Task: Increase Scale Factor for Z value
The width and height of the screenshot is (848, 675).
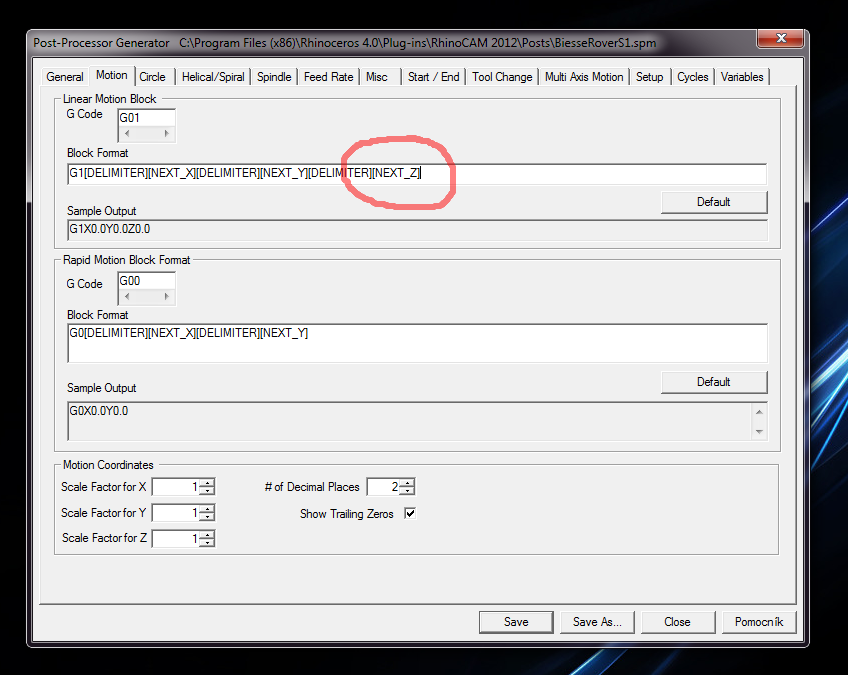Action: click(206, 535)
